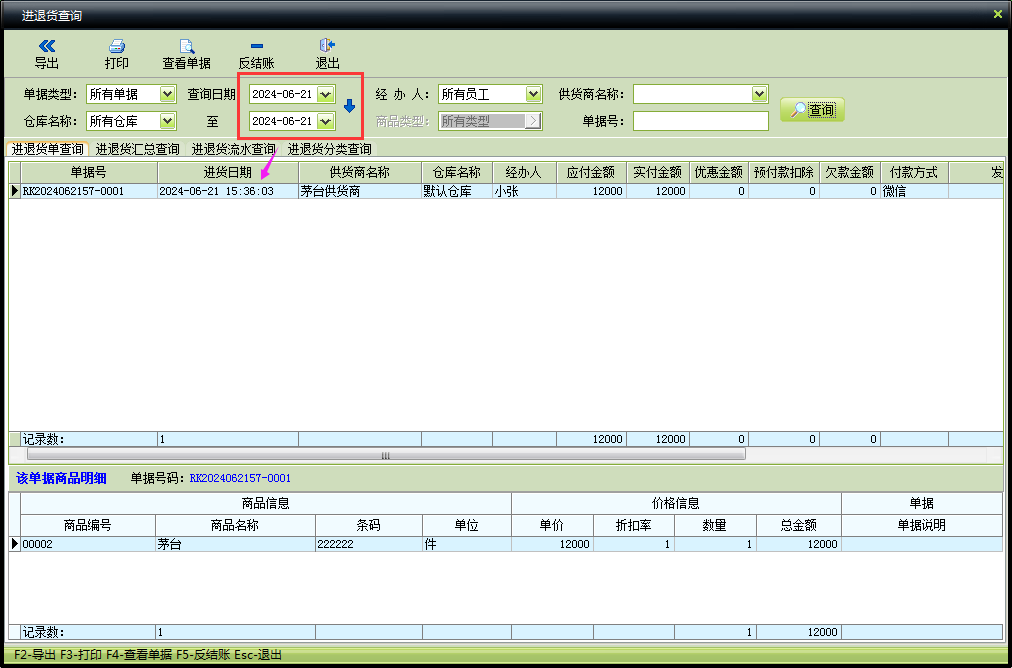This screenshot has width=1012, height=668.
Task: Click the blue down arrow beside dates
Action: tap(349, 106)
